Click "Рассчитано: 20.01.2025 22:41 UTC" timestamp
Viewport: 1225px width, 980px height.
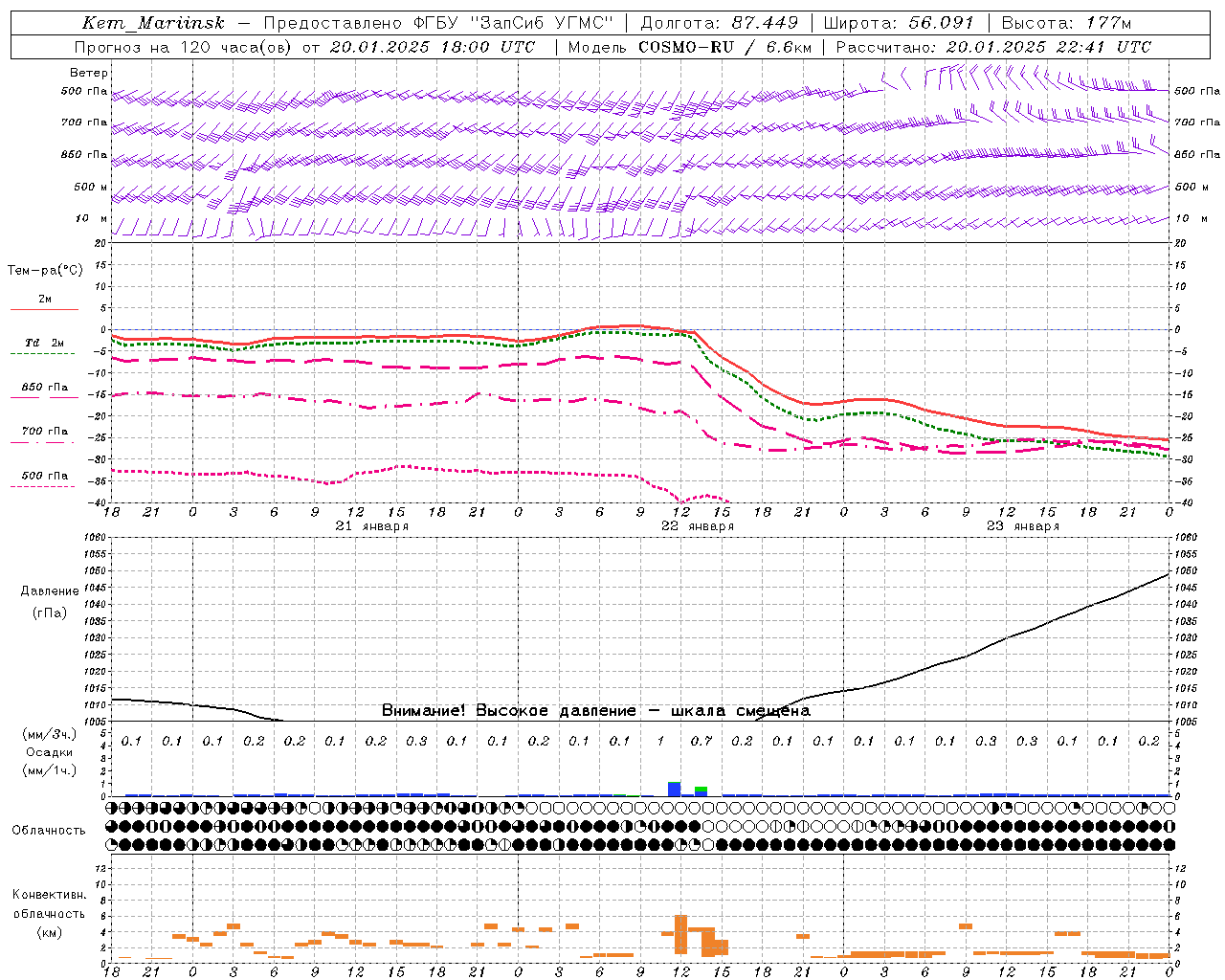(x=993, y=47)
